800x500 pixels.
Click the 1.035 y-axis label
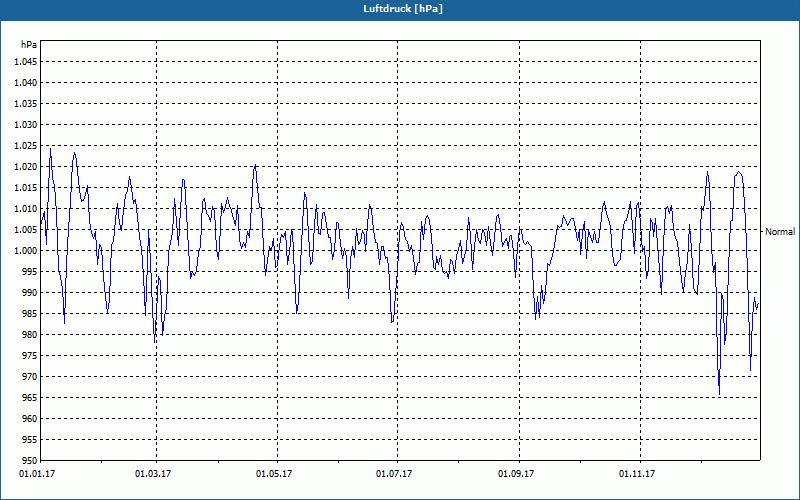pyautogui.click(x=26, y=104)
